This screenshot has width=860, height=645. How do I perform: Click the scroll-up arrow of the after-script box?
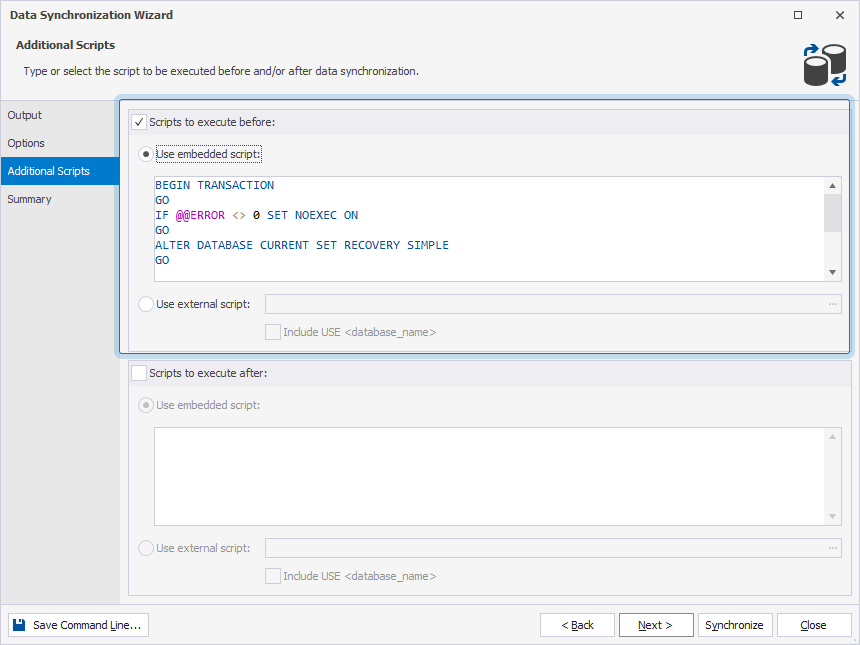[x=832, y=436]
